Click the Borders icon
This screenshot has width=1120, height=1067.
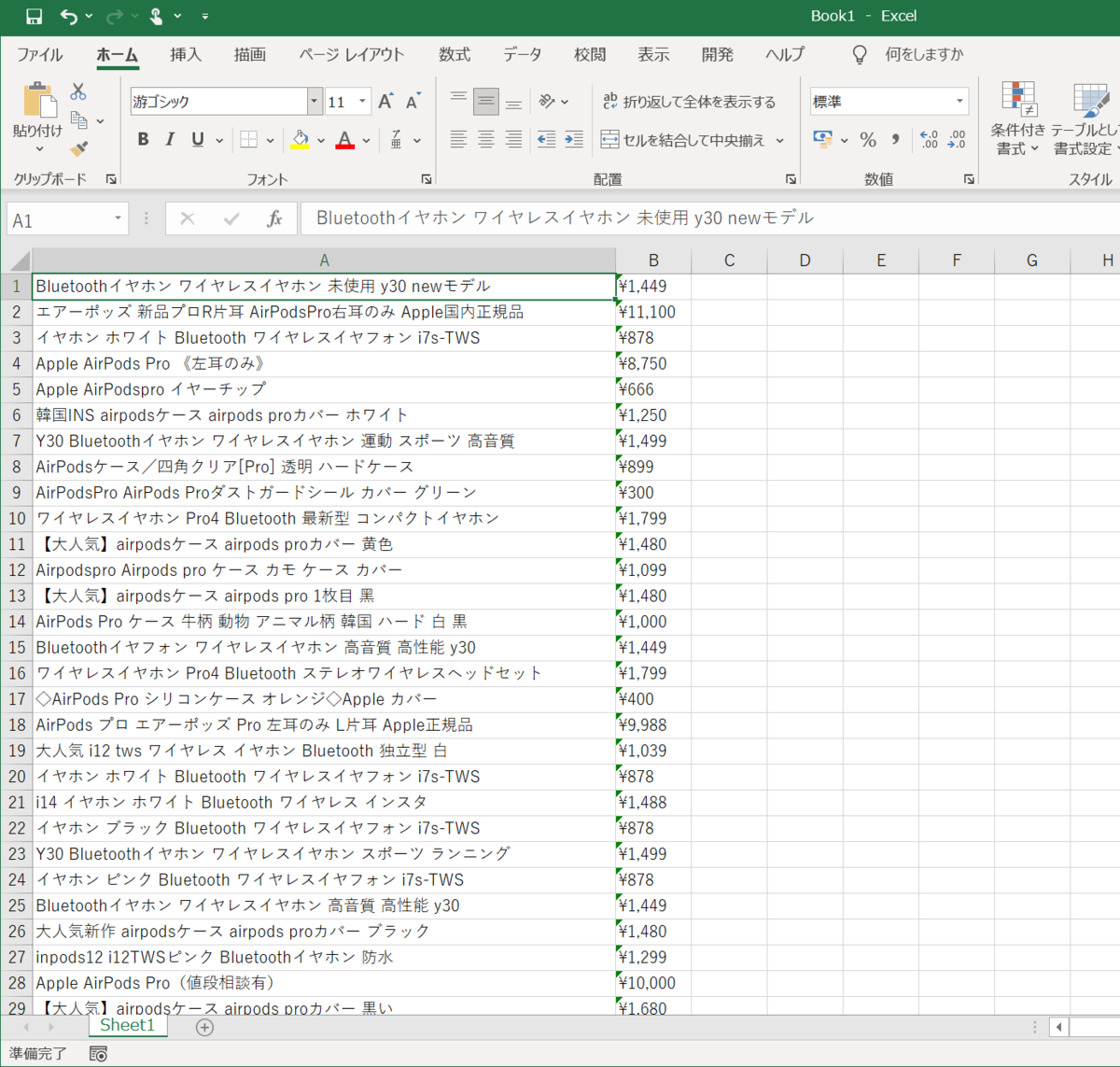click(248, 140)
